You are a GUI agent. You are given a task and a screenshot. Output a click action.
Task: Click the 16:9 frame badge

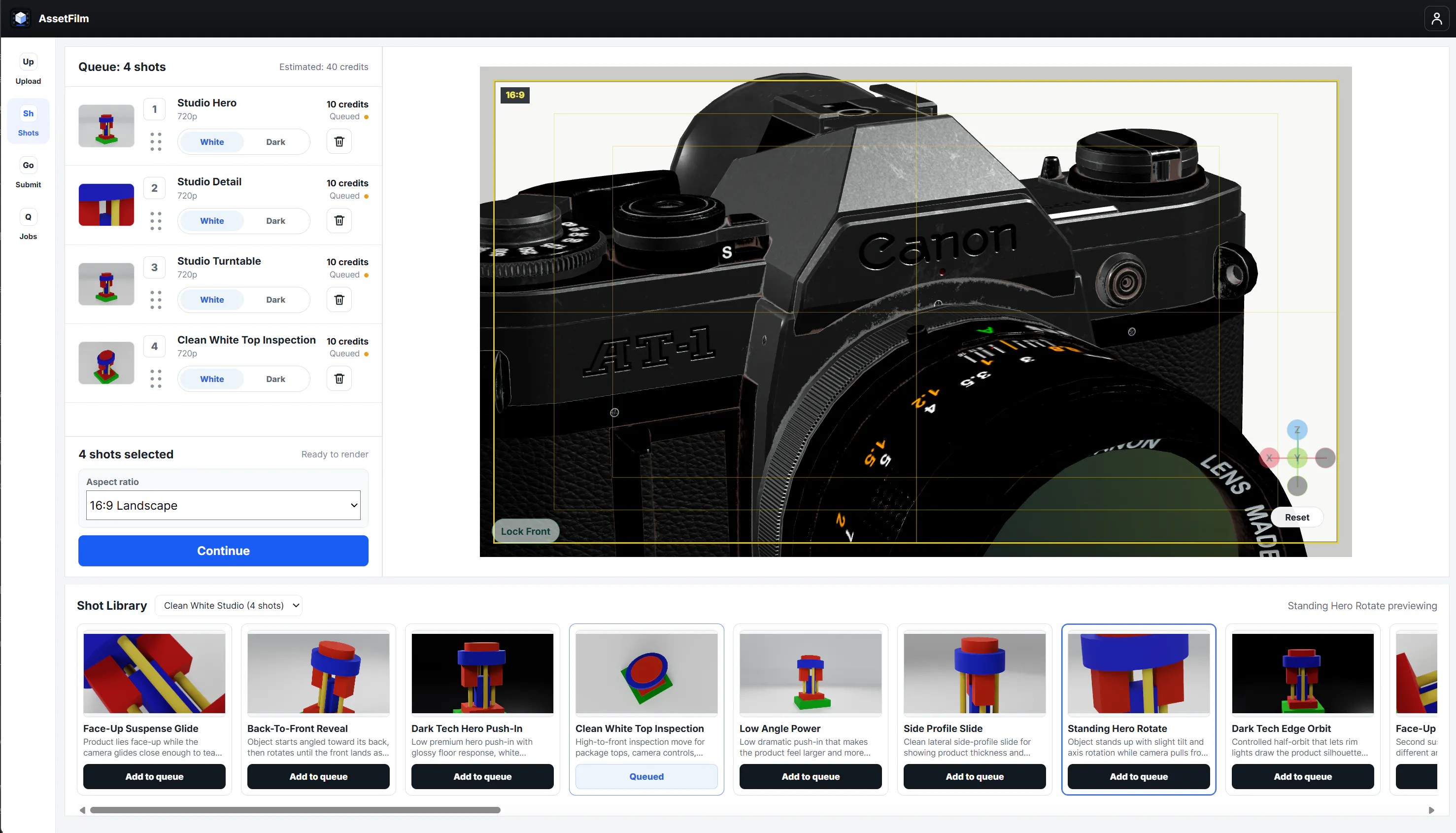tap(515, 95)
